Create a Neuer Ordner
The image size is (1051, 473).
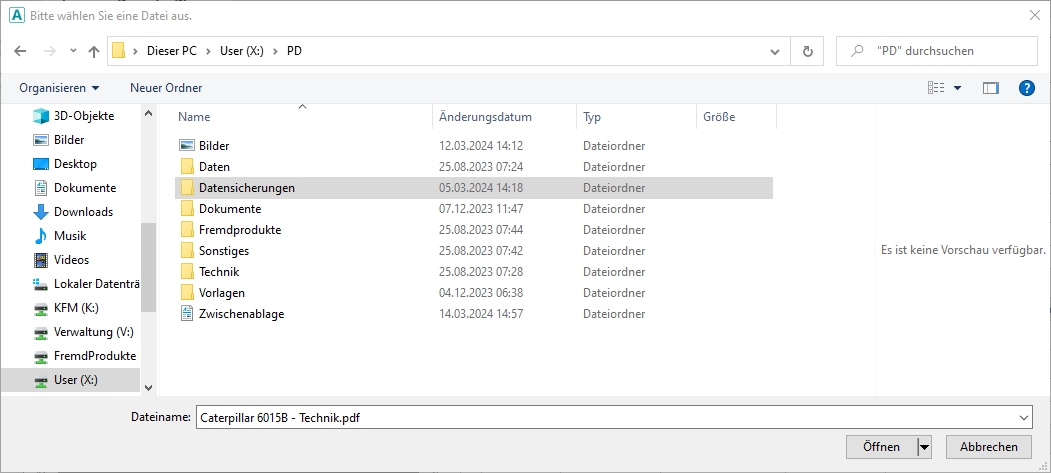166,88
